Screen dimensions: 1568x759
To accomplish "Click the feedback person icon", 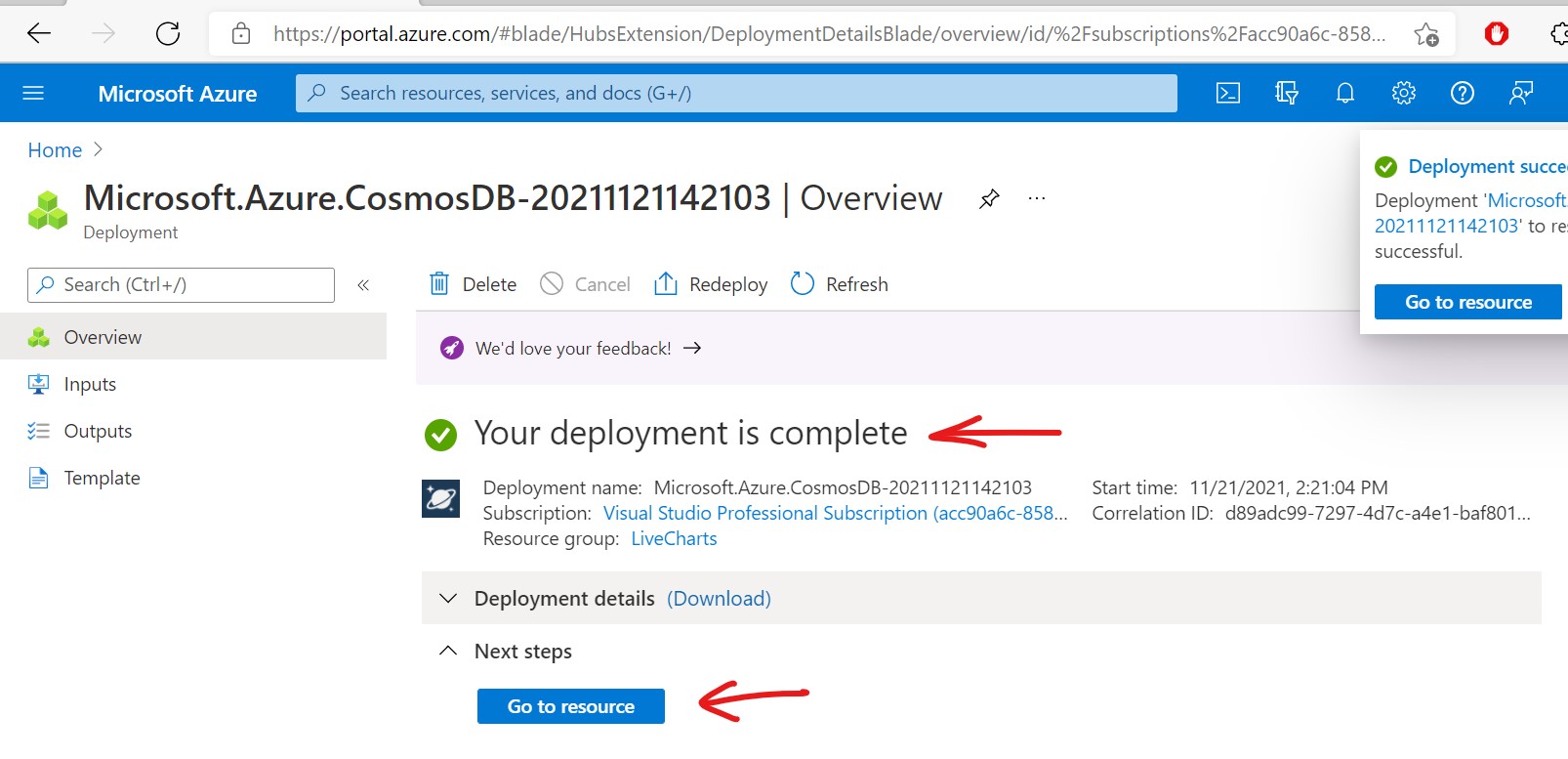I will tap(1521, 93).
